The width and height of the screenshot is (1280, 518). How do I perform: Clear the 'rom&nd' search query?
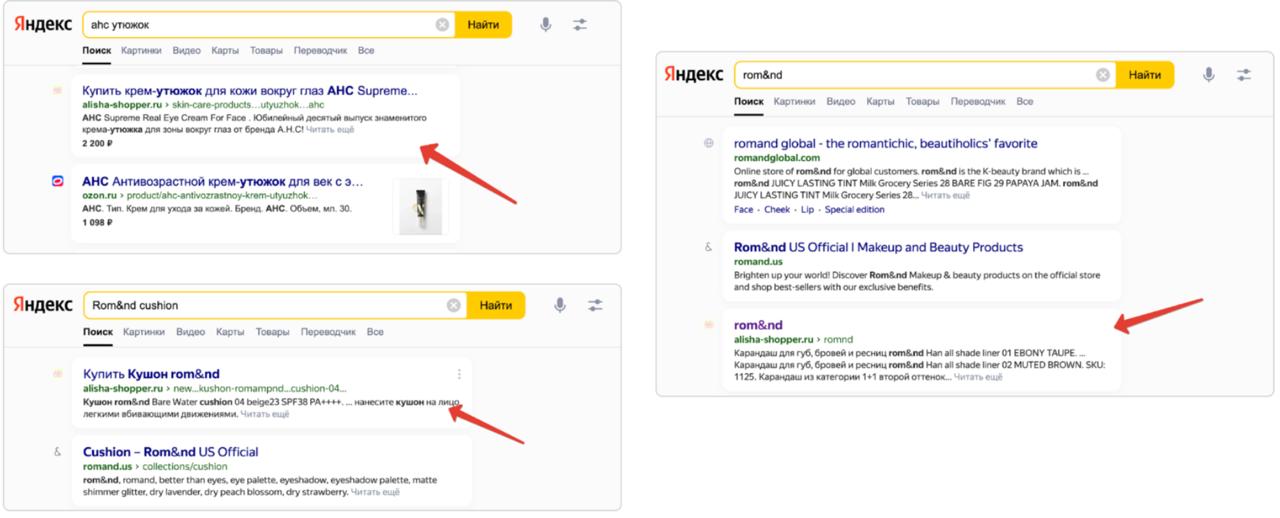click(x=1103, y=75)
